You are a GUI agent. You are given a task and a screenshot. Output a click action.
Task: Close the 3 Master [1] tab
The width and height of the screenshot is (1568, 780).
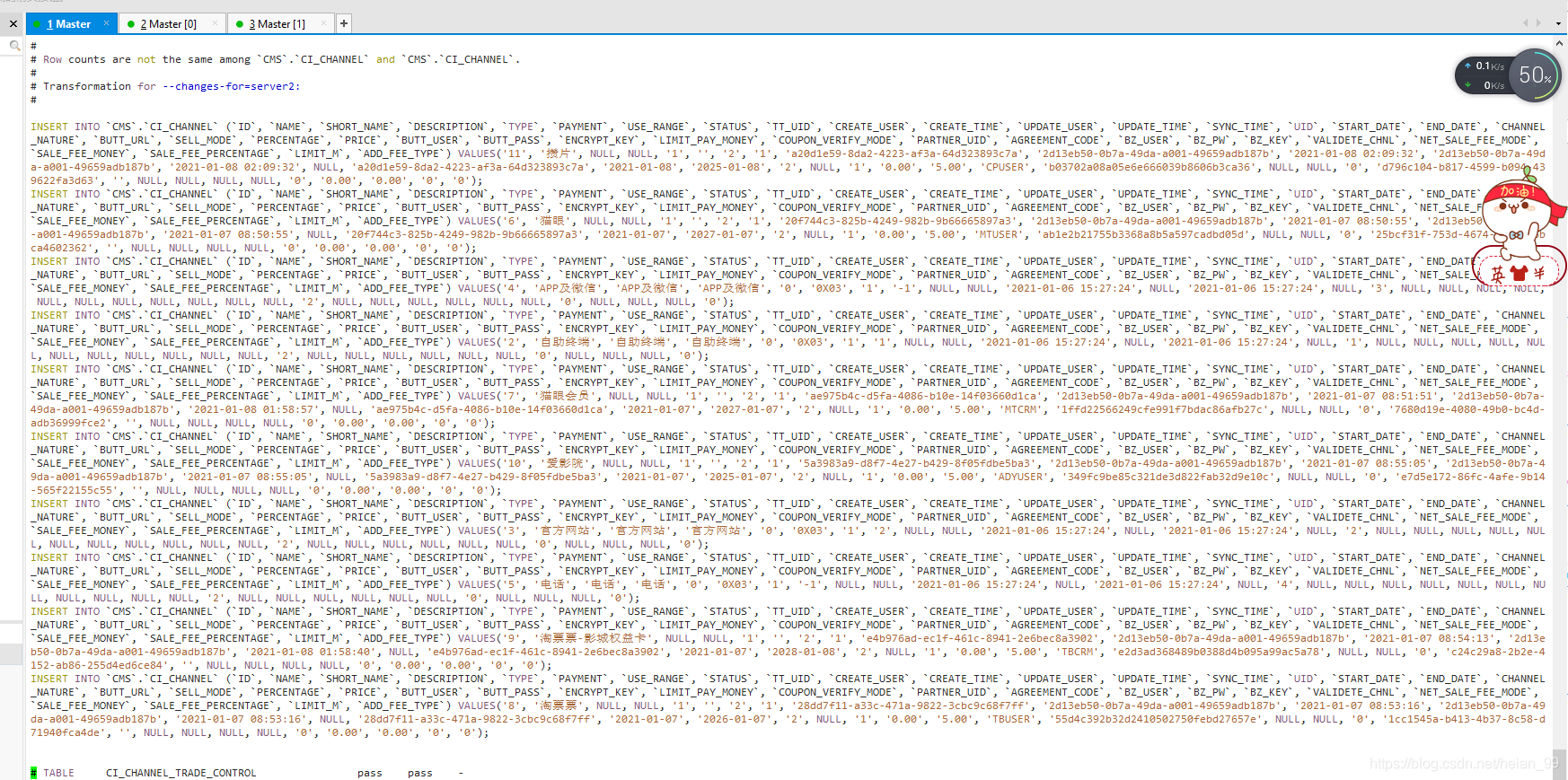click(323, 23)
